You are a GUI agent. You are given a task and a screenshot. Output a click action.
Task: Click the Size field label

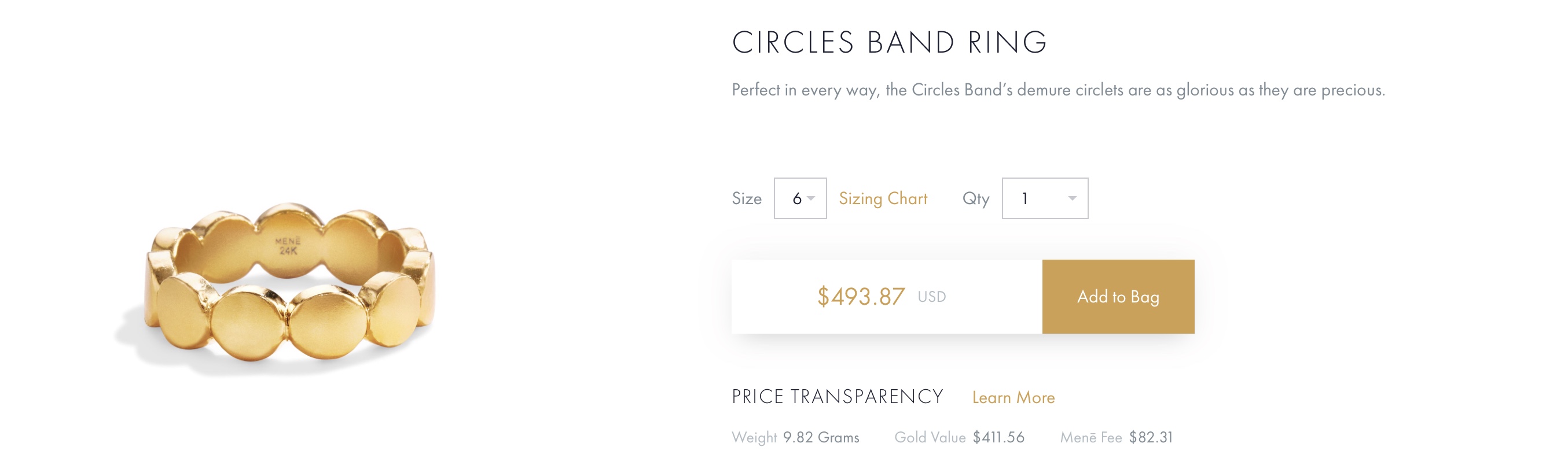click(x=746, y=198)
